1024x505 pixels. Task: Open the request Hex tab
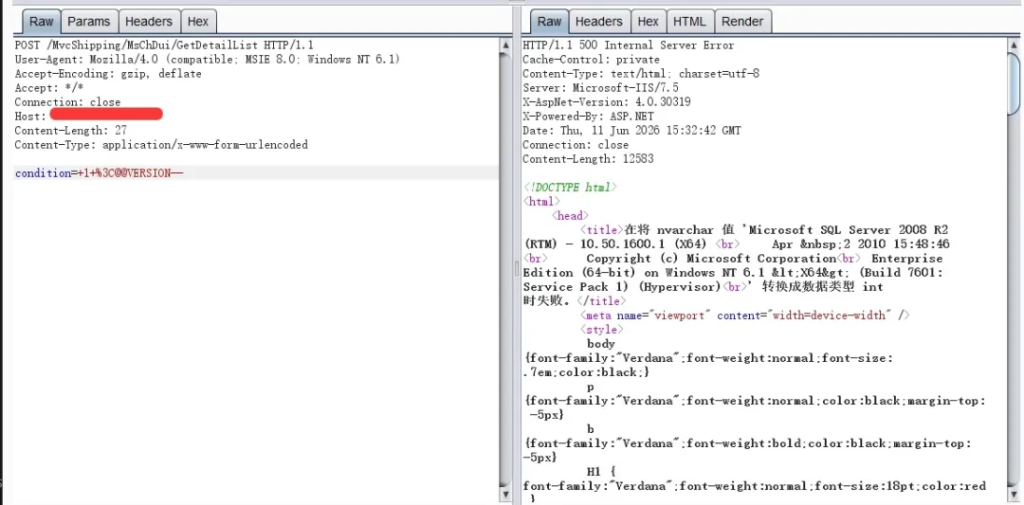coord(198,22)
